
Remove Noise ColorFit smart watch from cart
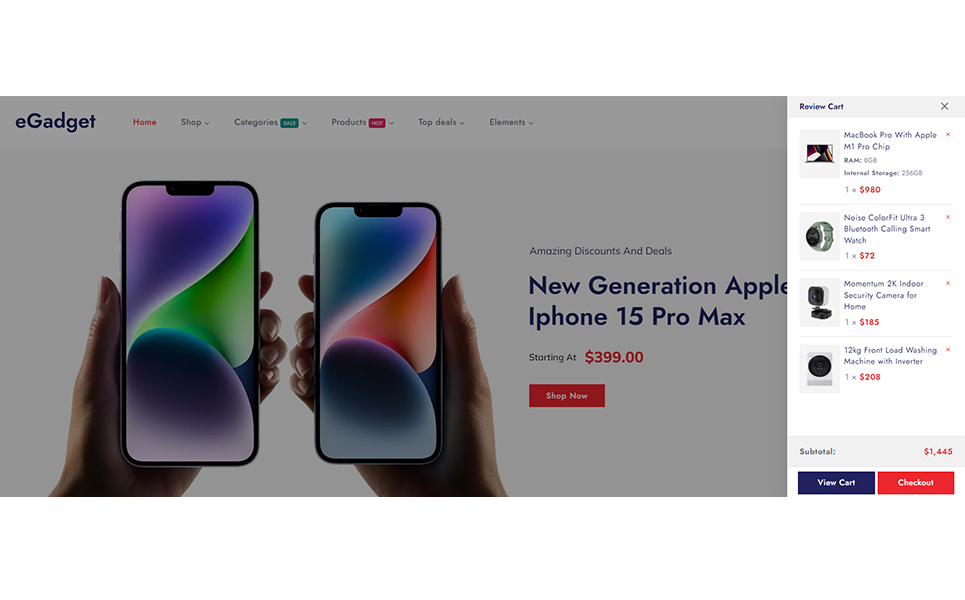tap(948, 217)
